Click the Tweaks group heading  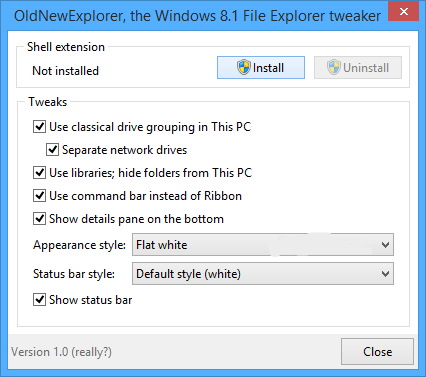47,102
